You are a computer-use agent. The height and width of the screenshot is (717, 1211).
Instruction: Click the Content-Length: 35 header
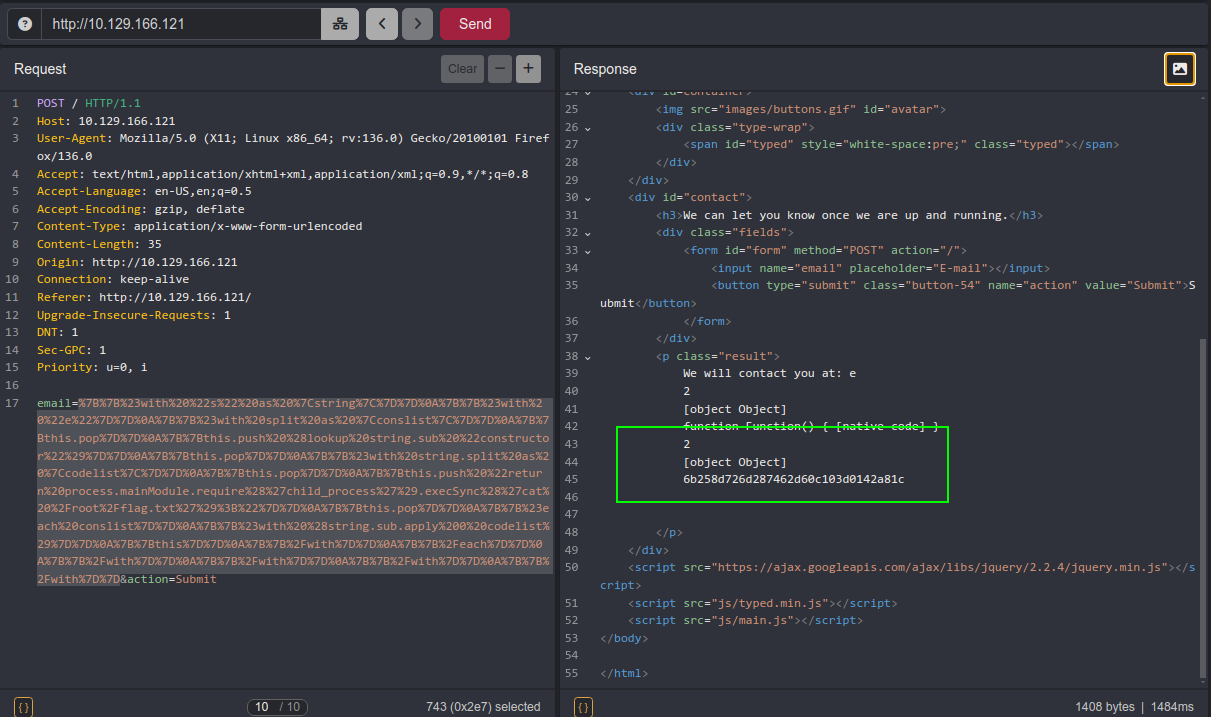point(99,244)
